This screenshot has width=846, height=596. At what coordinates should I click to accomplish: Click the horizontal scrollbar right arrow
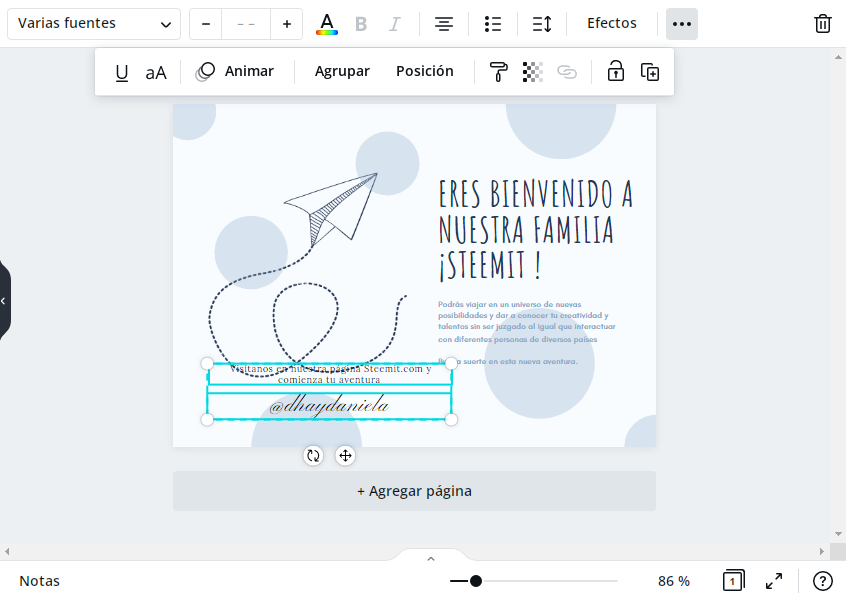(822, 551)
